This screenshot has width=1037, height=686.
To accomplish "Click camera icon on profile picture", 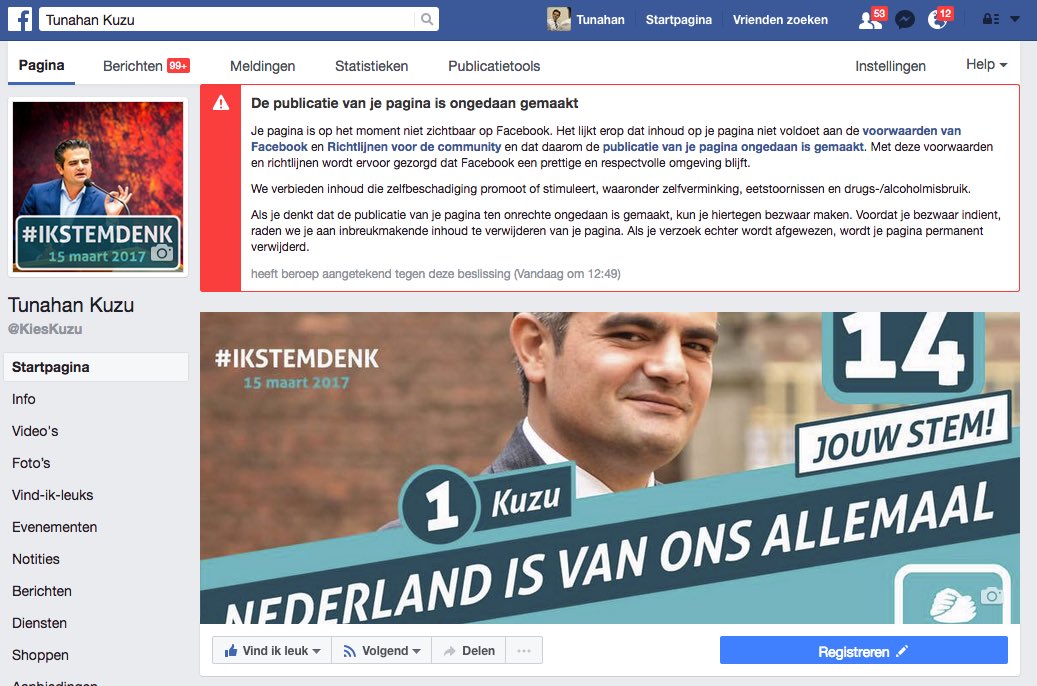I will pyautogui.click(x=162, y=253).
